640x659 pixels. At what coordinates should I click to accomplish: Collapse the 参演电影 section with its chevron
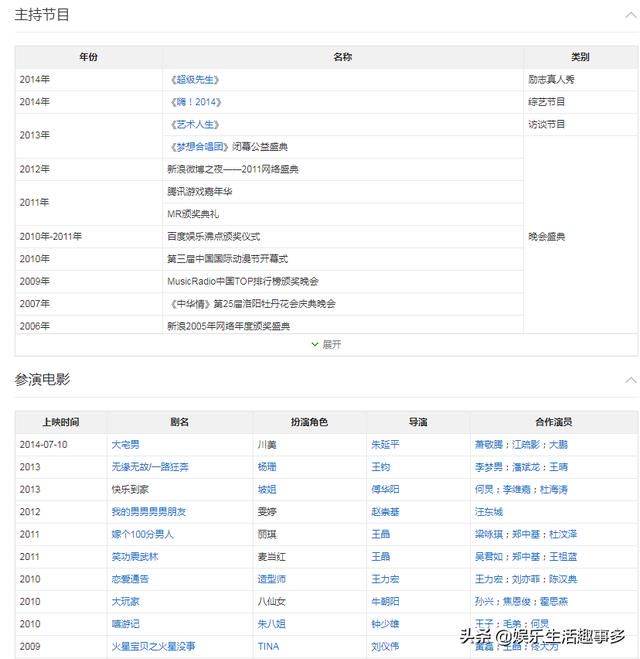(x=630, y=380)
